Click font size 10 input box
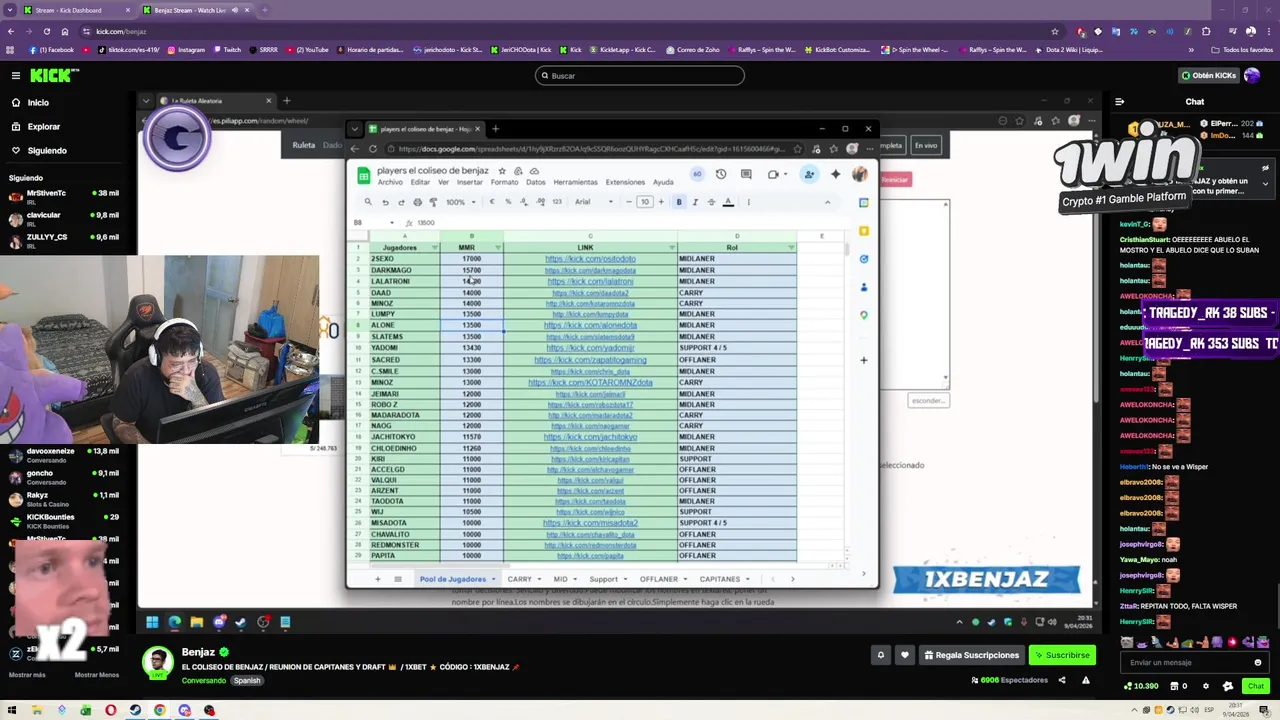 pyautogui.click(x=645, y=202)
